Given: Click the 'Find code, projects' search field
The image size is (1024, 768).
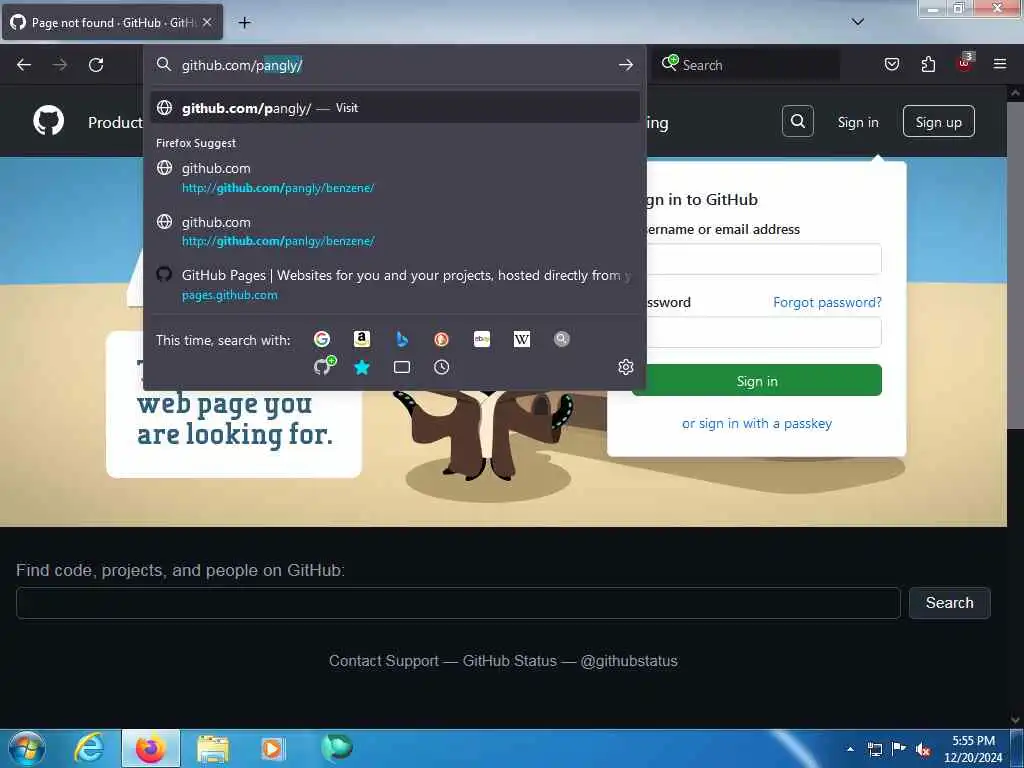Looking at the screenshot, I should click(458, 603).
